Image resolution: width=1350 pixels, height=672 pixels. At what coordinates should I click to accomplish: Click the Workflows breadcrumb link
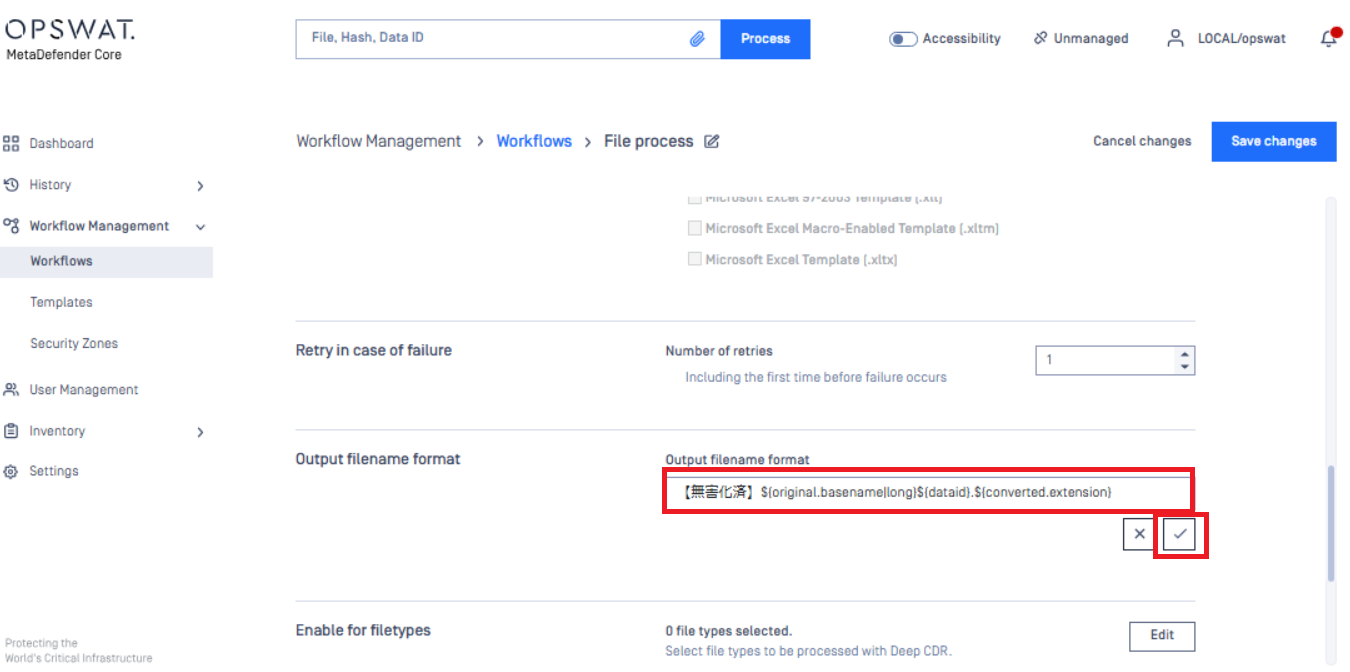click(534, 141)
